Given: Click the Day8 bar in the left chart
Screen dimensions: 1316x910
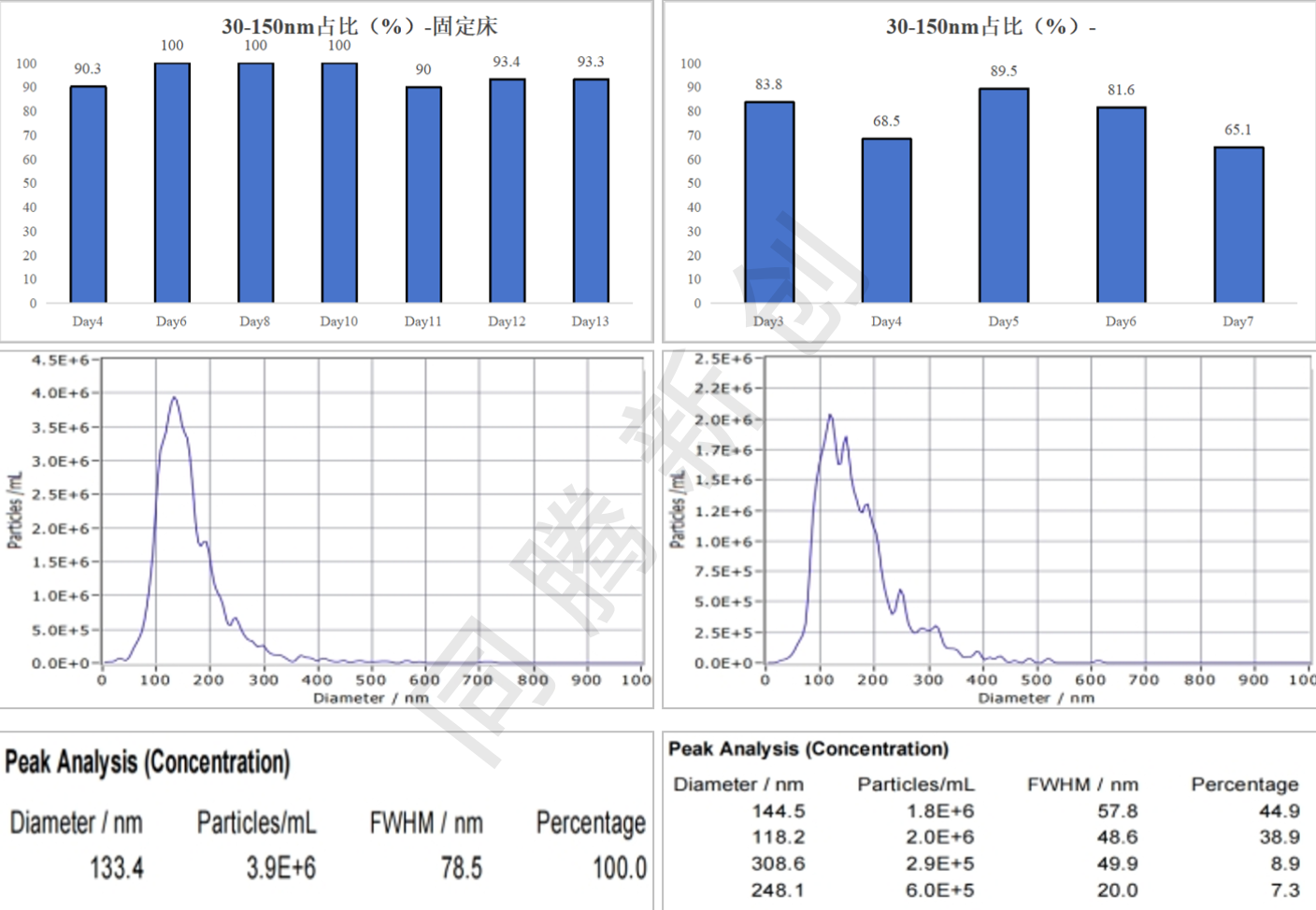Looking at the screenshot, I should 255,183.
